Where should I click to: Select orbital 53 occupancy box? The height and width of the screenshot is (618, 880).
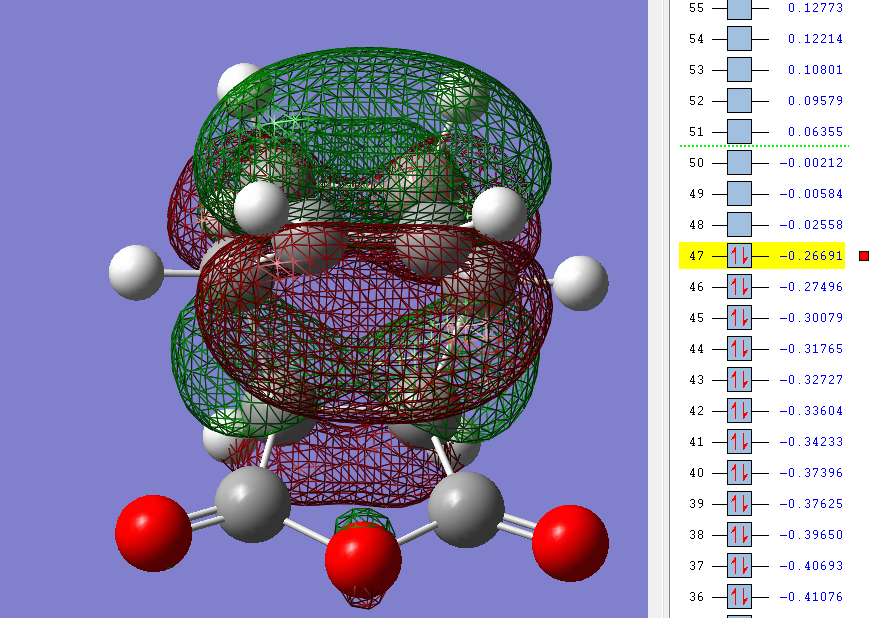tap(739, 70)
